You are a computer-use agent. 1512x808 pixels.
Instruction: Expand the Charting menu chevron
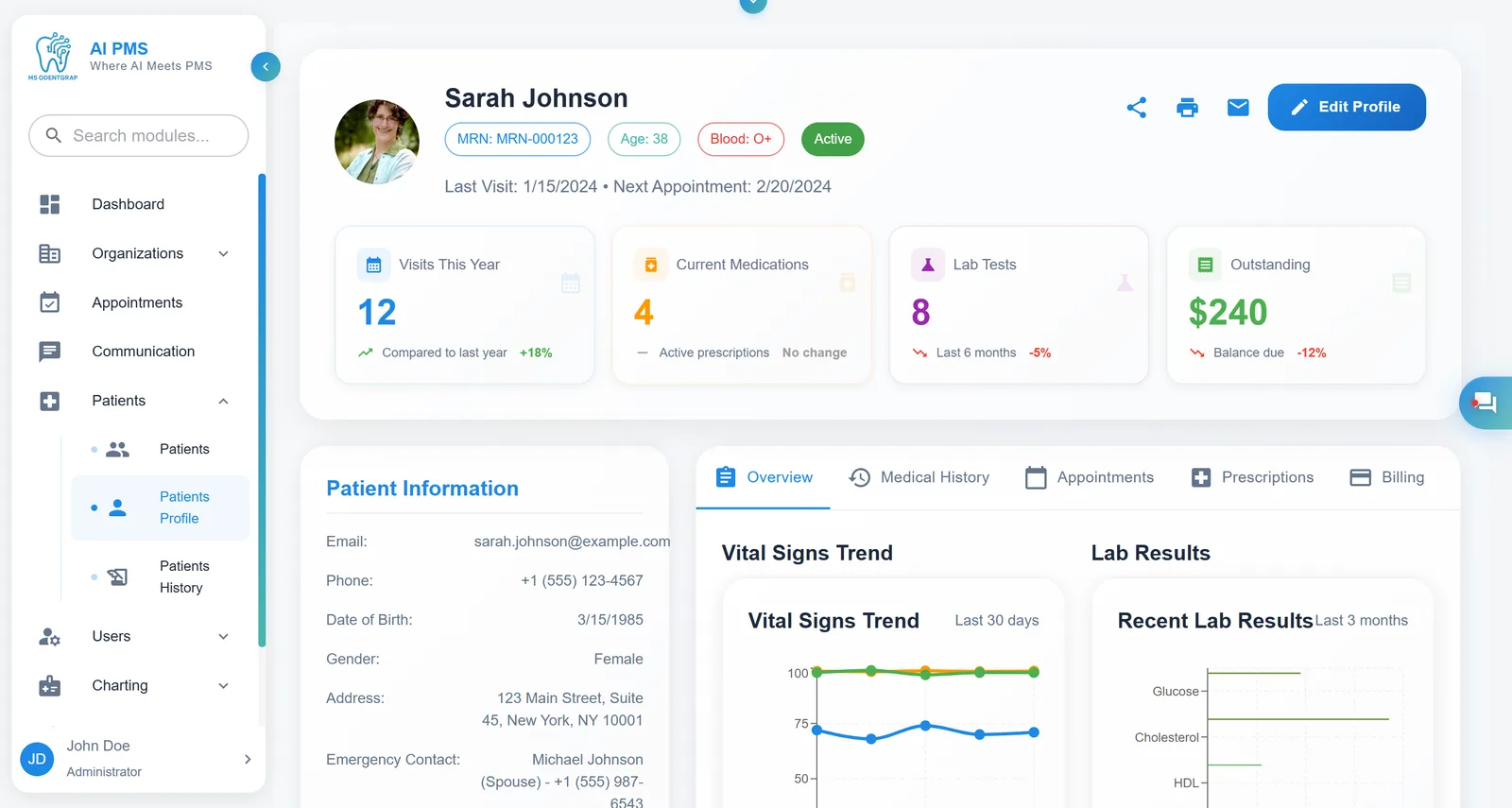click(x=224, y=686)
